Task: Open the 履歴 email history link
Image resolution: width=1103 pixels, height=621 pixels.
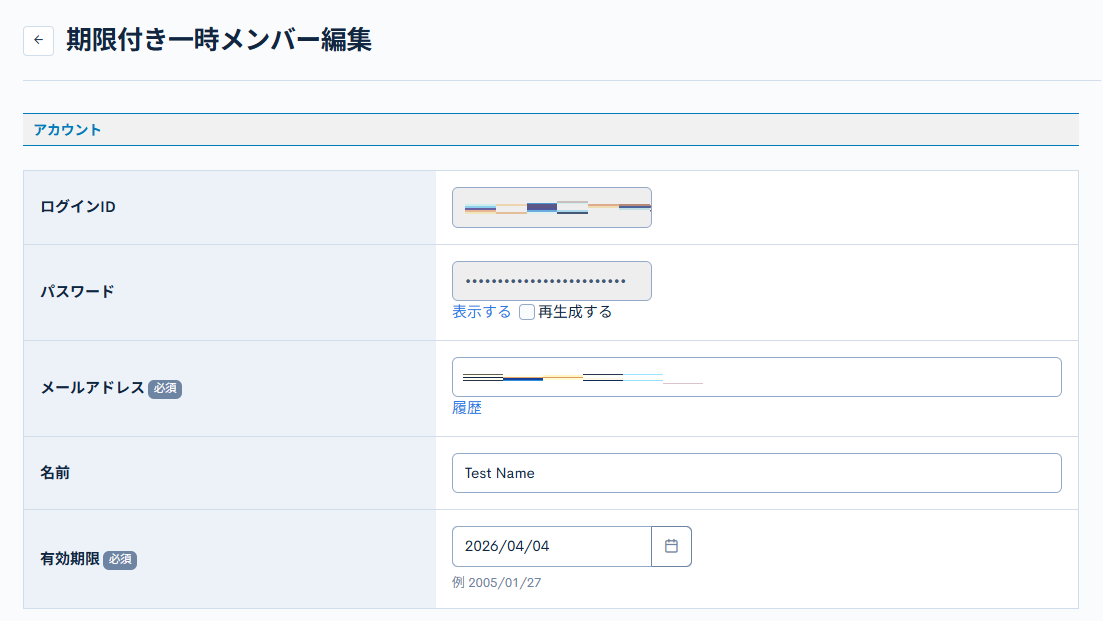Action: click(x=467, y=407)
